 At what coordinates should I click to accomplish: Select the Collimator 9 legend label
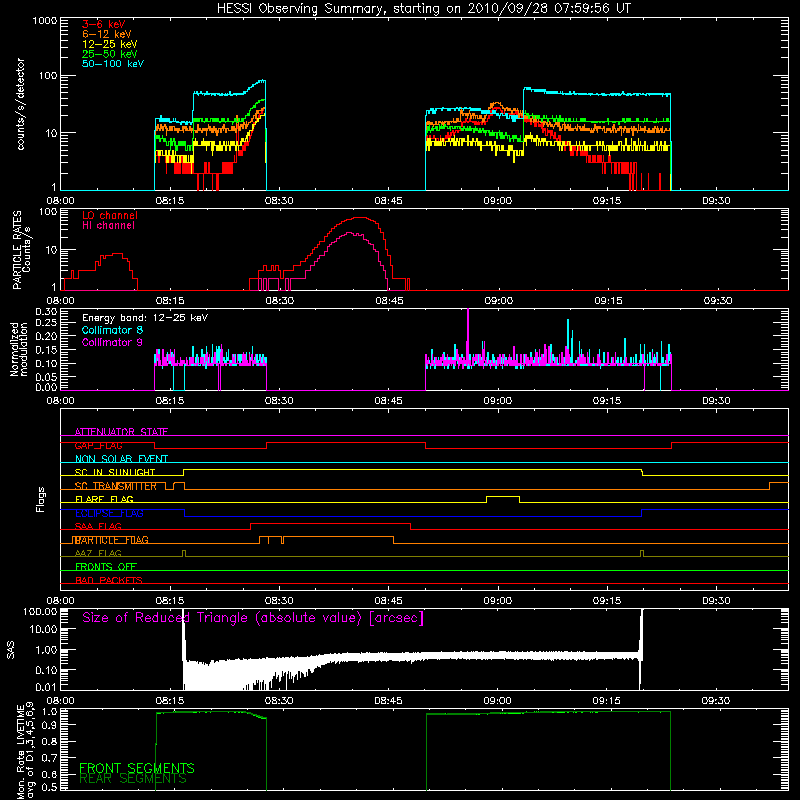click(x=112, y=342)
